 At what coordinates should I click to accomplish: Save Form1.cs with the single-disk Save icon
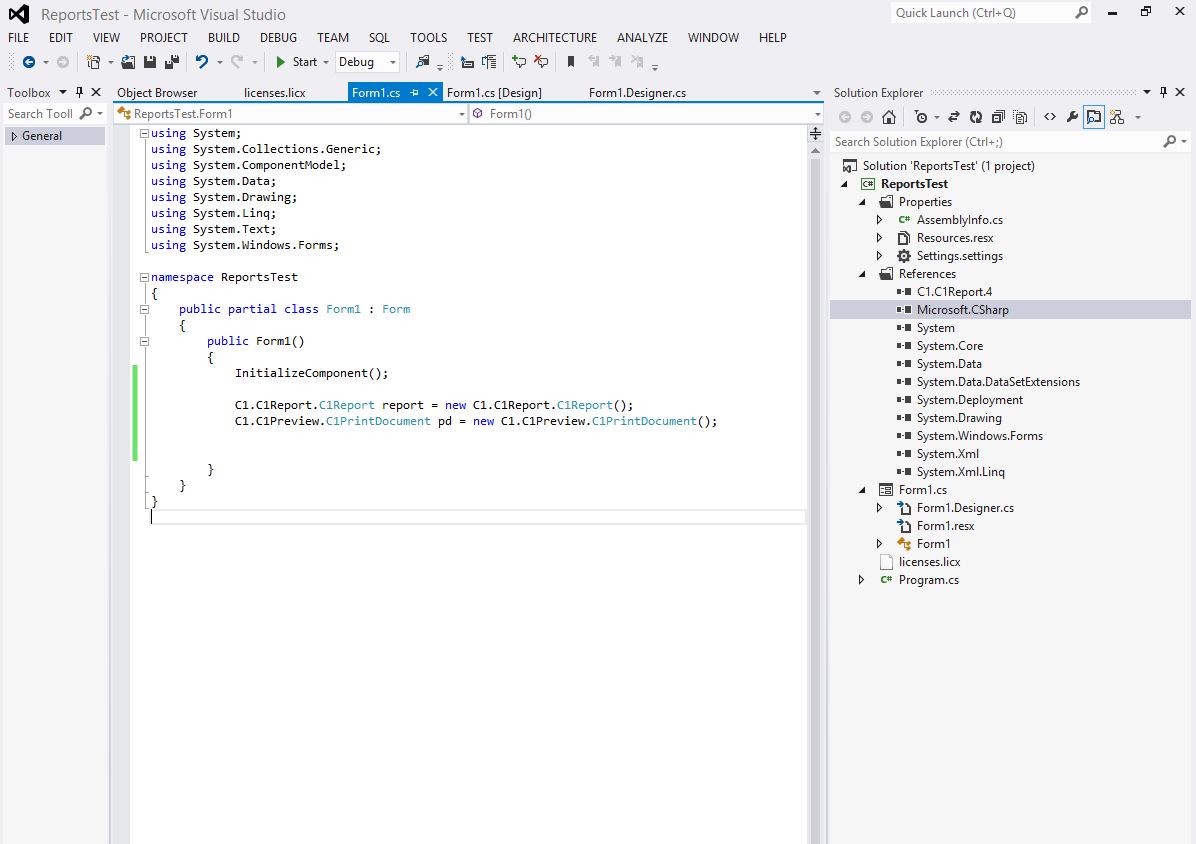(x=150, y=62)
